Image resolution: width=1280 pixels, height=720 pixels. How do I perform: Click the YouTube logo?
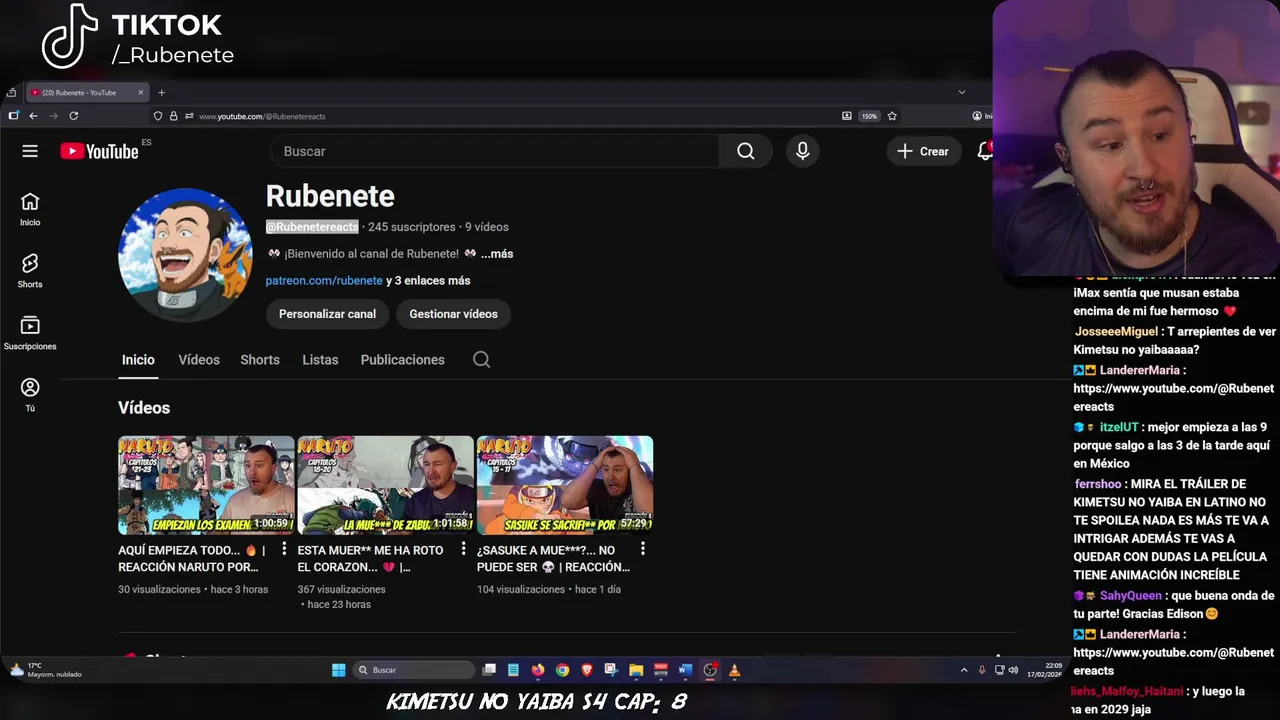point(99,151)
